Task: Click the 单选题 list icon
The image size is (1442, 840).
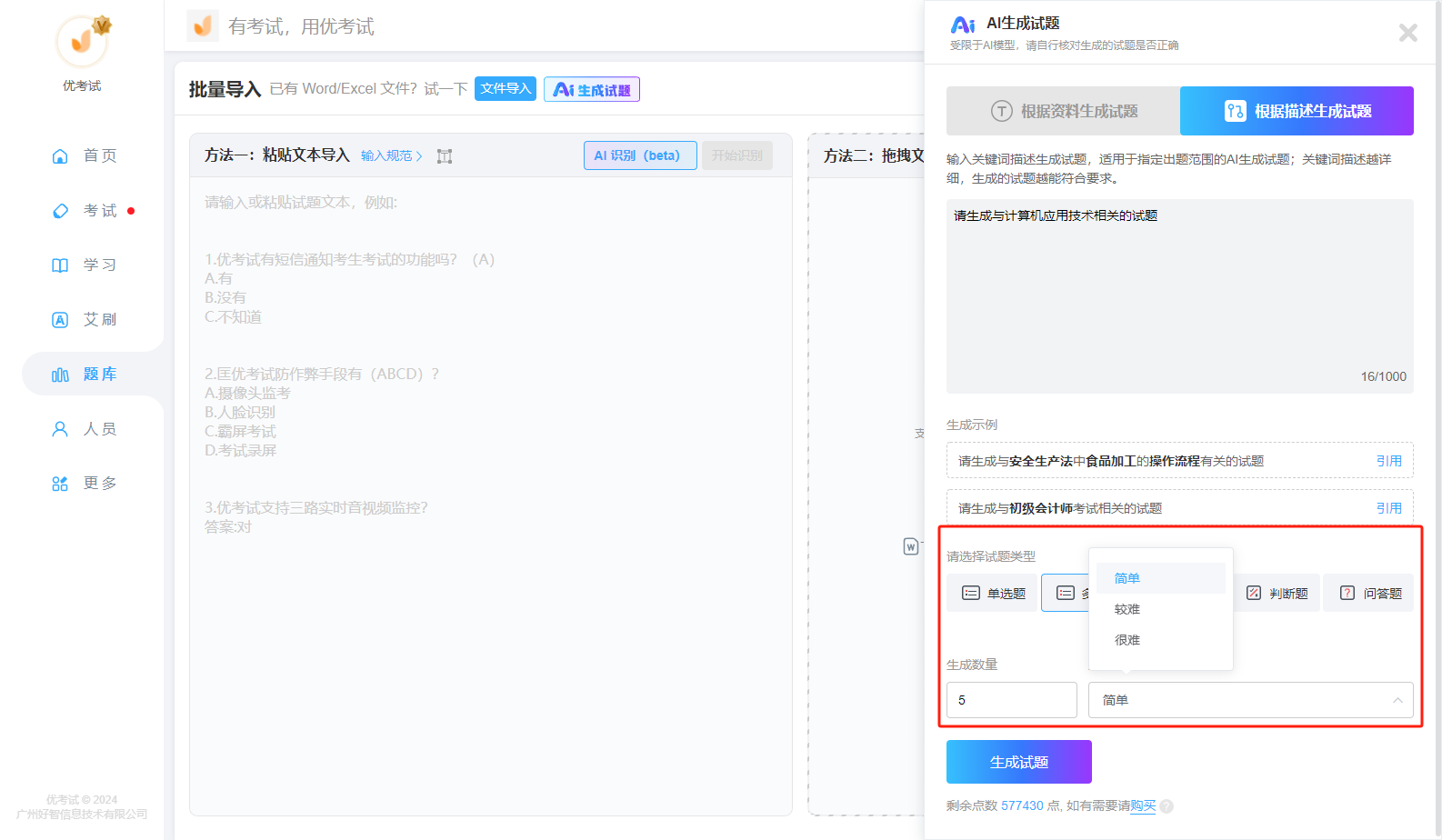Action: click(971, 593)
